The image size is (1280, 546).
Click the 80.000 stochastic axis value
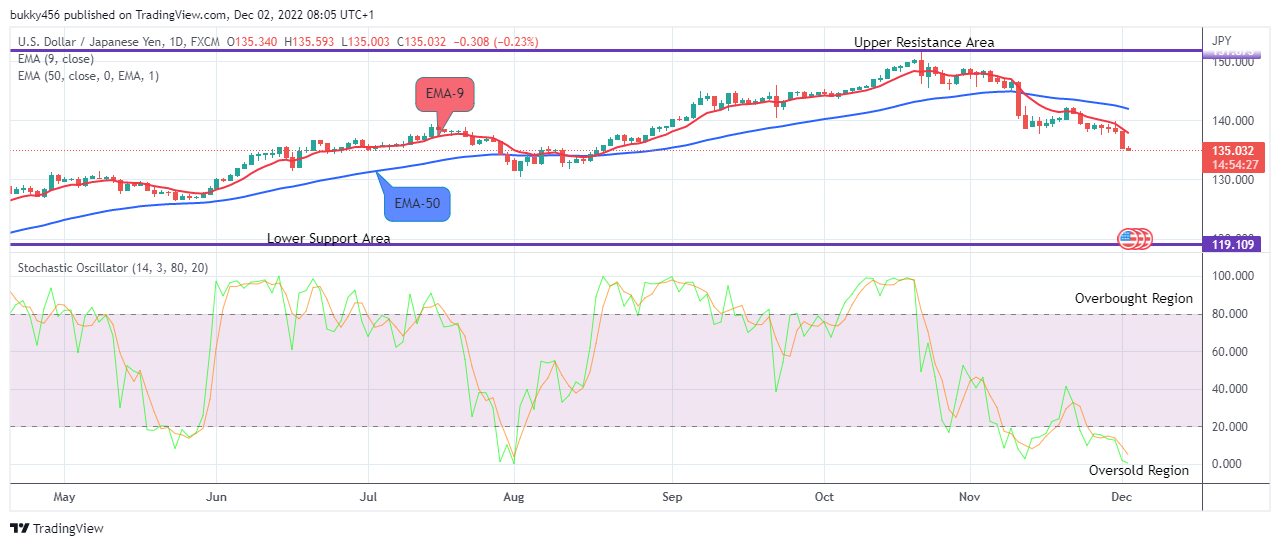coord(1232,314)
